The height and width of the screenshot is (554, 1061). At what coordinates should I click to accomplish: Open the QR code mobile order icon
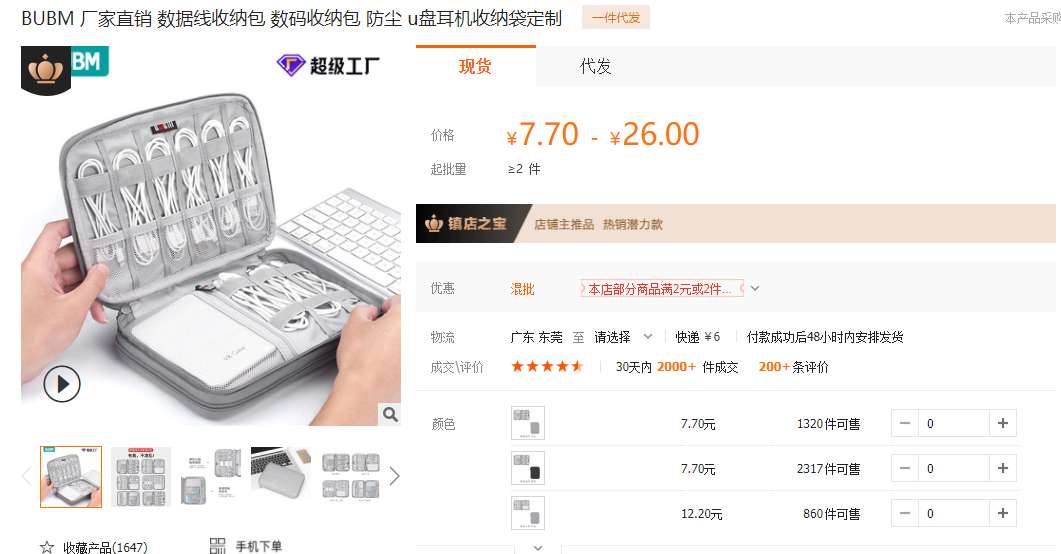217,546
